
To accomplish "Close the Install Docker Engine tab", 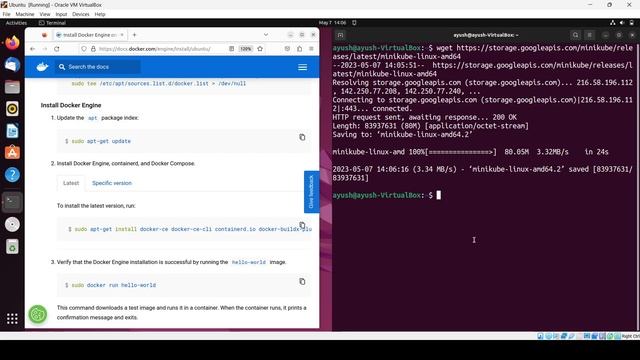I will 122,35.
